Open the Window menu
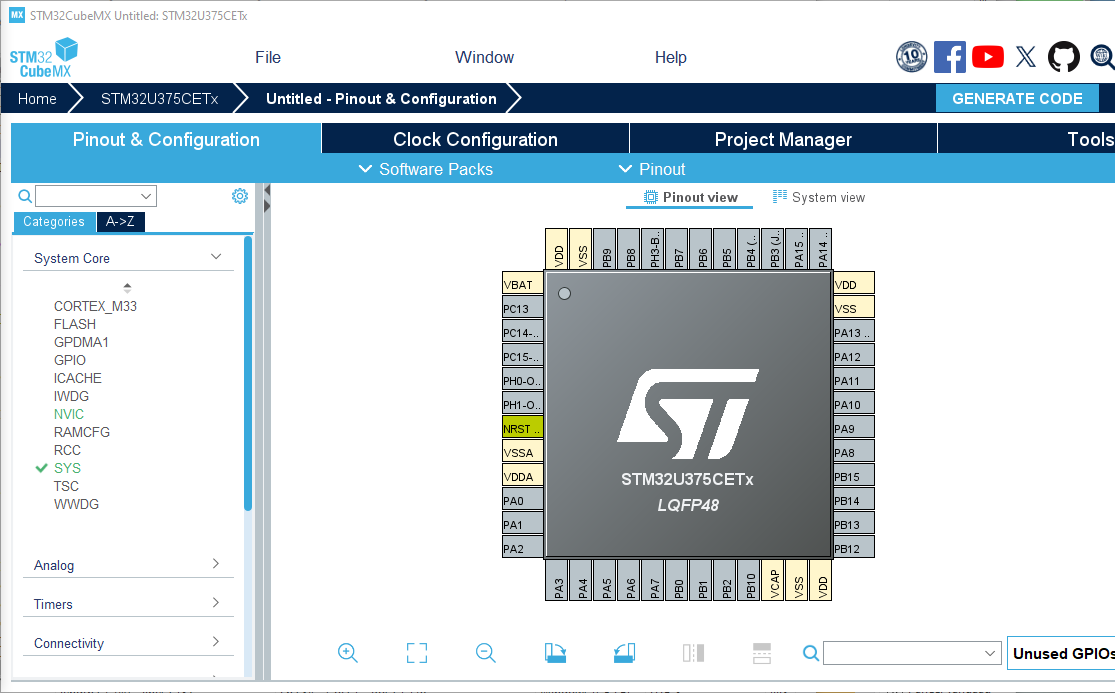The image size is (1115, 693). pyautogui.click(x=484, y=58)
